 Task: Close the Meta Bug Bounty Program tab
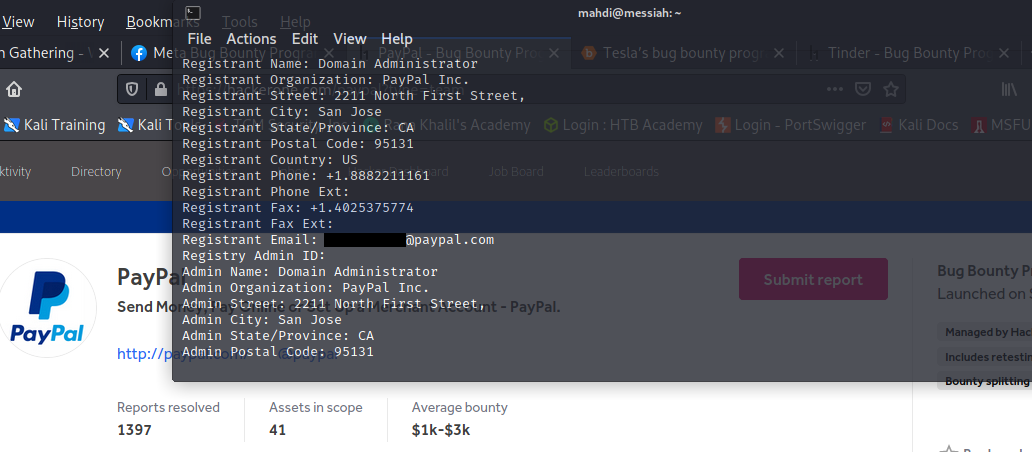coord(328,53)
